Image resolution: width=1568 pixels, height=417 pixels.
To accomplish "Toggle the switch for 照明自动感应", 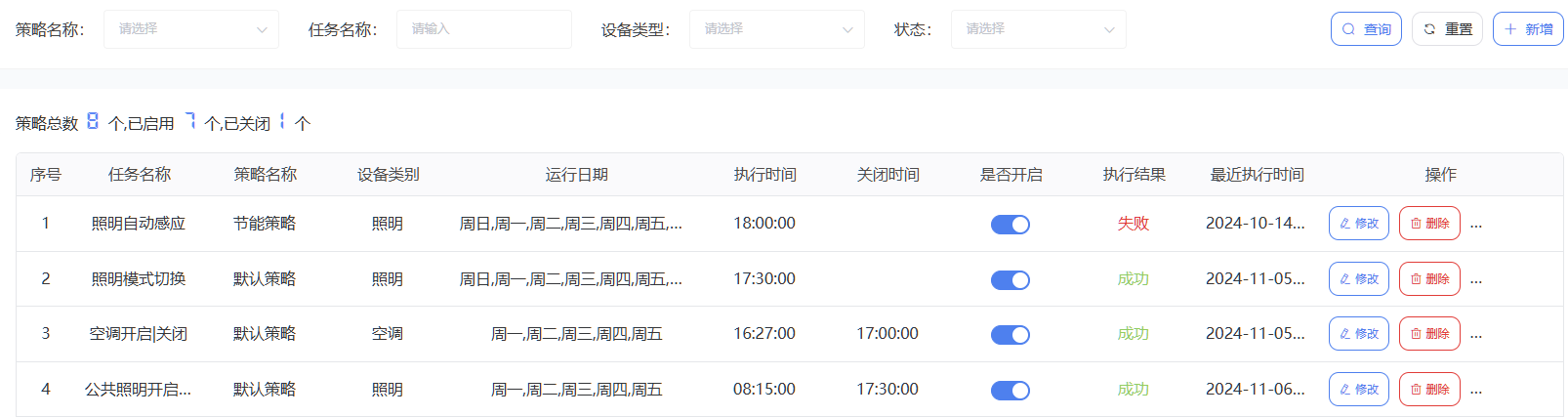I will coord(1011,225).
